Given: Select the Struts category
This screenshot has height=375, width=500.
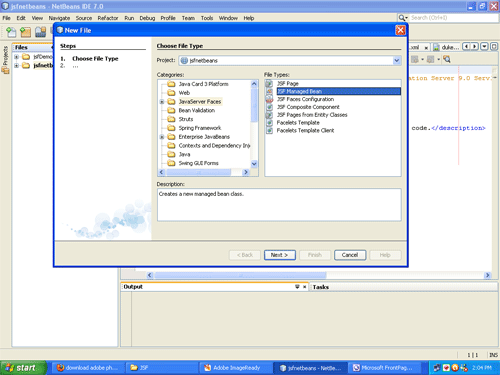Looking at the screenshot, I should coord(186,119).
